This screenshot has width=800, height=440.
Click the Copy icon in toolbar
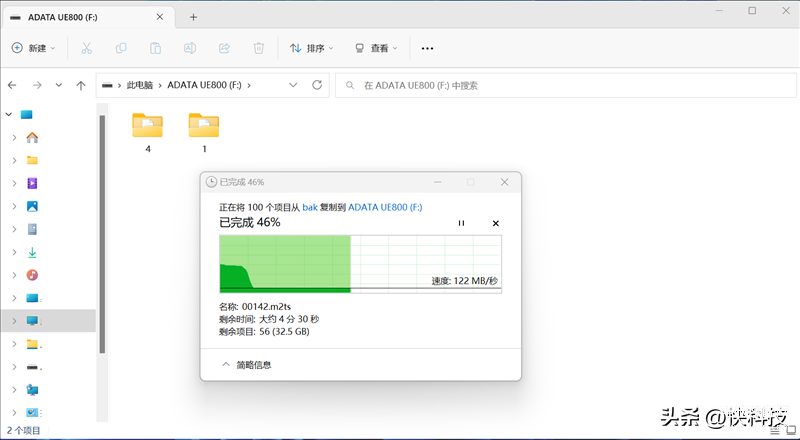point(121,48)
